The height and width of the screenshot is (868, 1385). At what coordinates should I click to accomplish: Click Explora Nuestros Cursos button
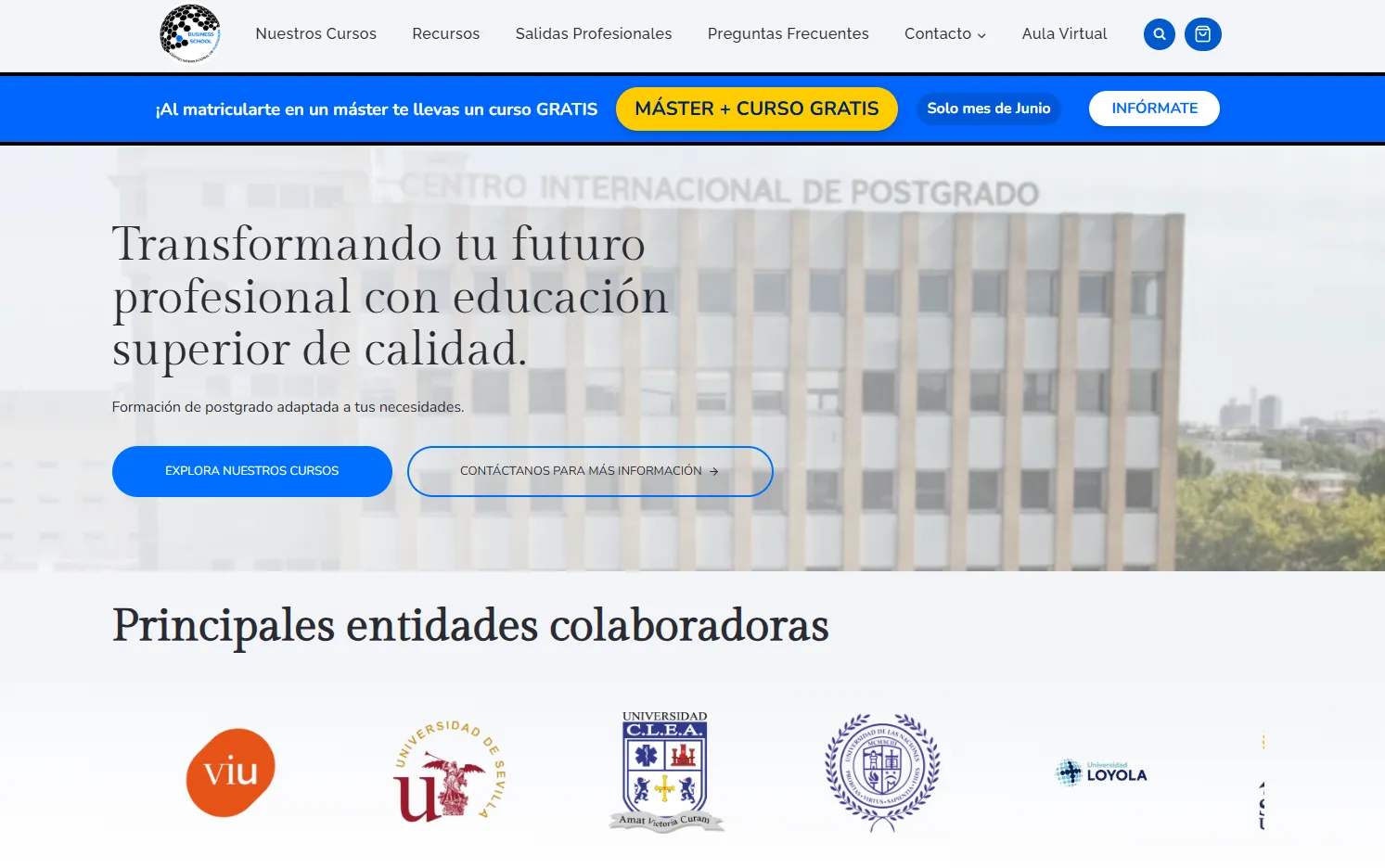tap(252, 471)
